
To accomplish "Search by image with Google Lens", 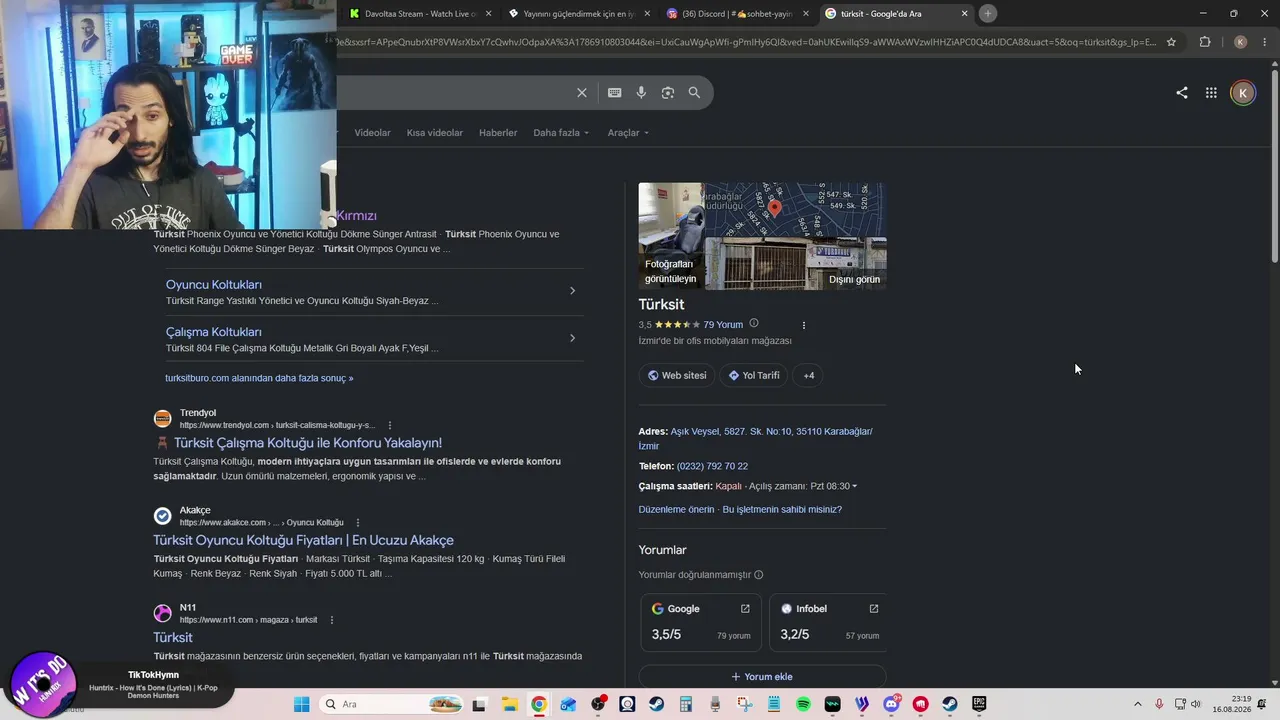I will click(668, 93).
